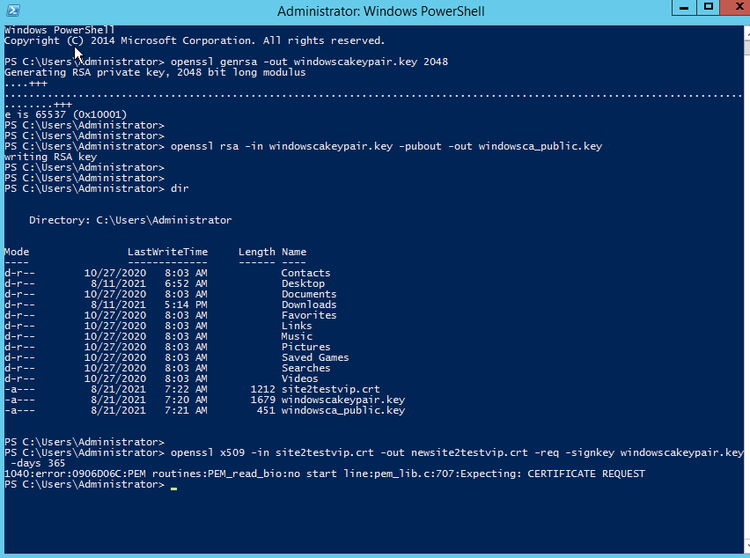Click the file length '1212'
The width and height of the screenshot is (750, 558).
[x=263, y=389]
